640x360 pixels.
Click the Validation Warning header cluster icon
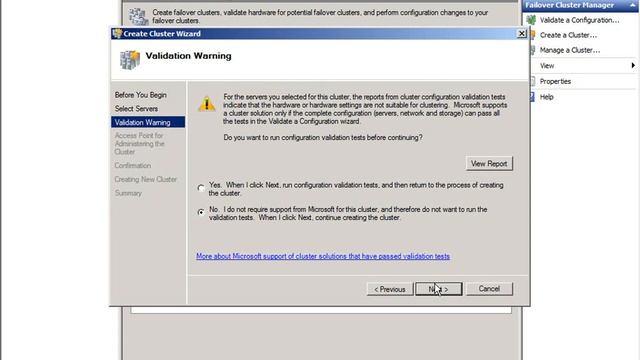[130, 60]
